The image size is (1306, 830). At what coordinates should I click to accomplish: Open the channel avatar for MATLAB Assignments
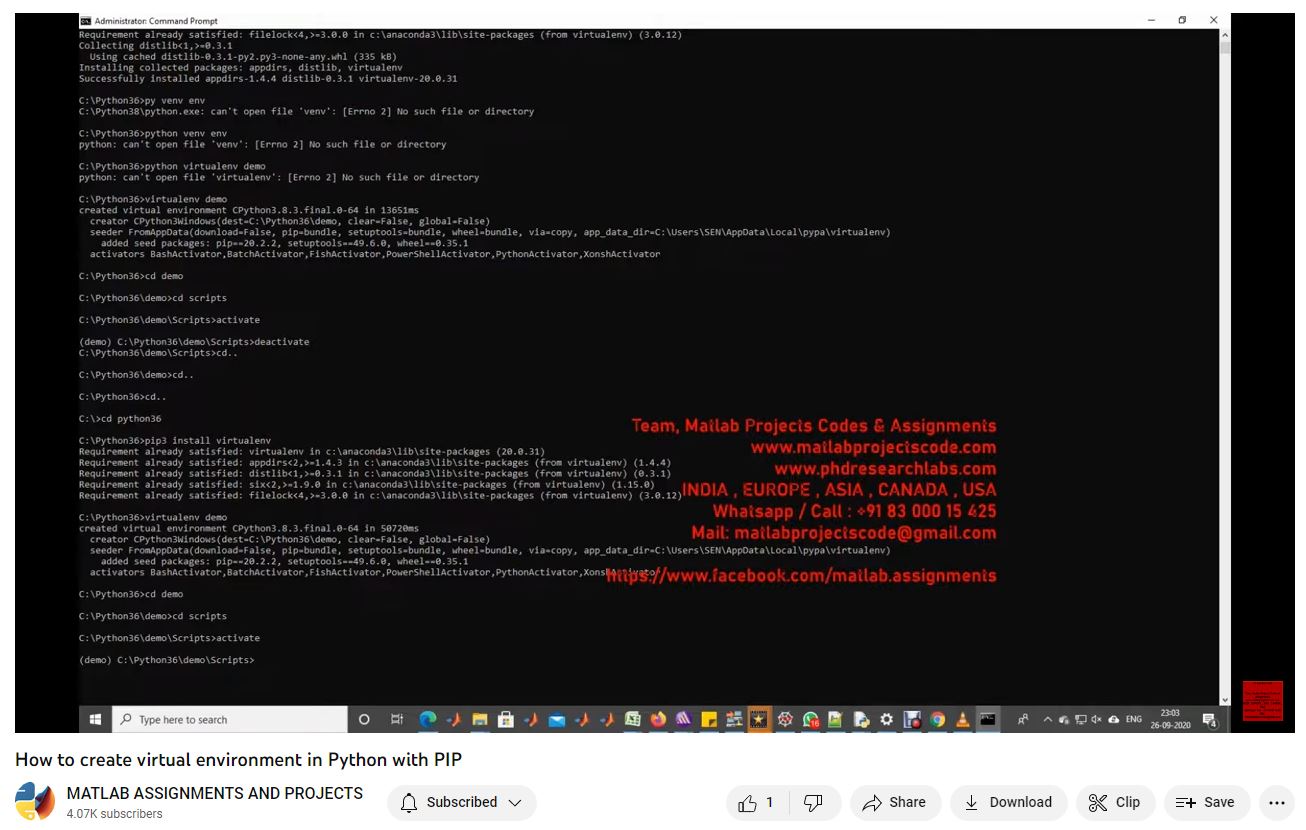35,802
